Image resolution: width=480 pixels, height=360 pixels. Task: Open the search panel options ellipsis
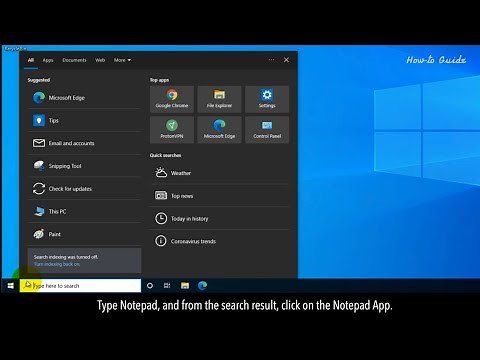pos(271,60)
